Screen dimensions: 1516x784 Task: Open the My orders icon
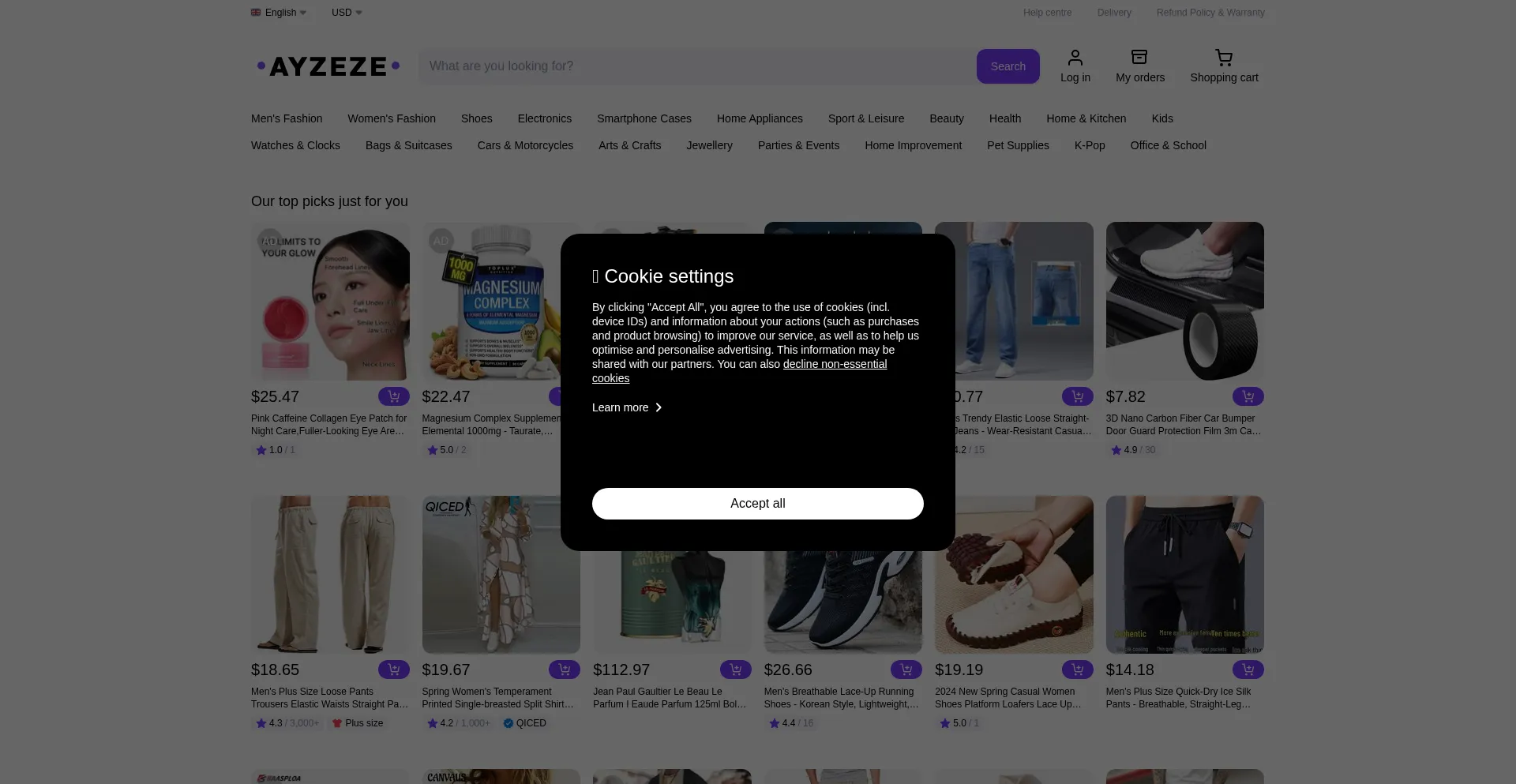coord(1139,66)
